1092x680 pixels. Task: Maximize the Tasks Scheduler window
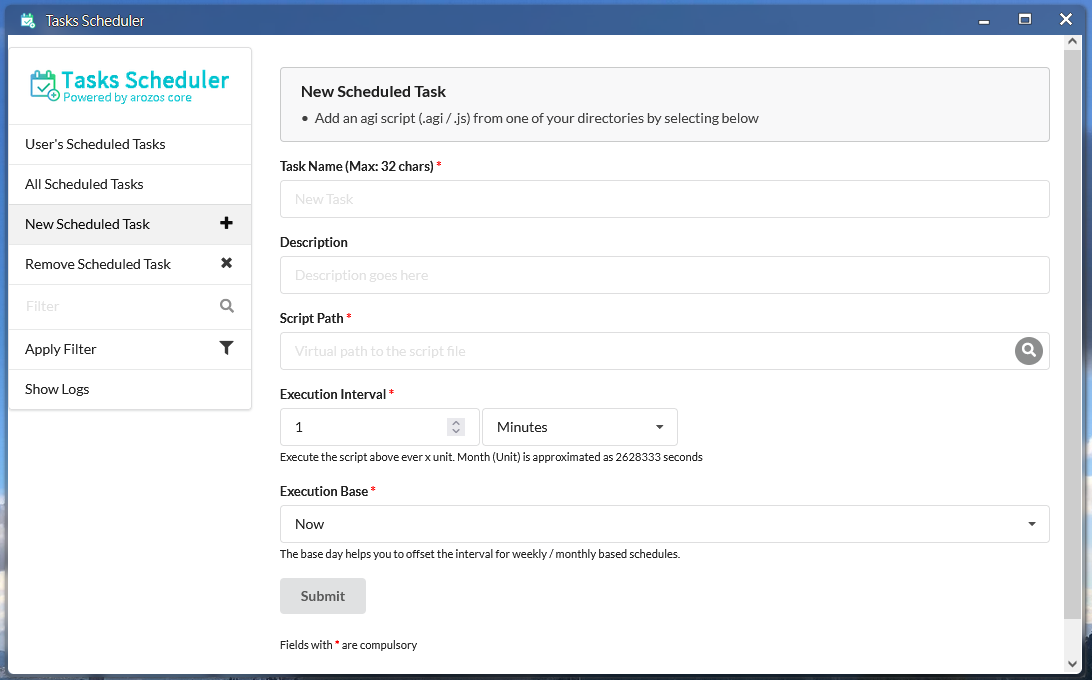coord(1025,19)
